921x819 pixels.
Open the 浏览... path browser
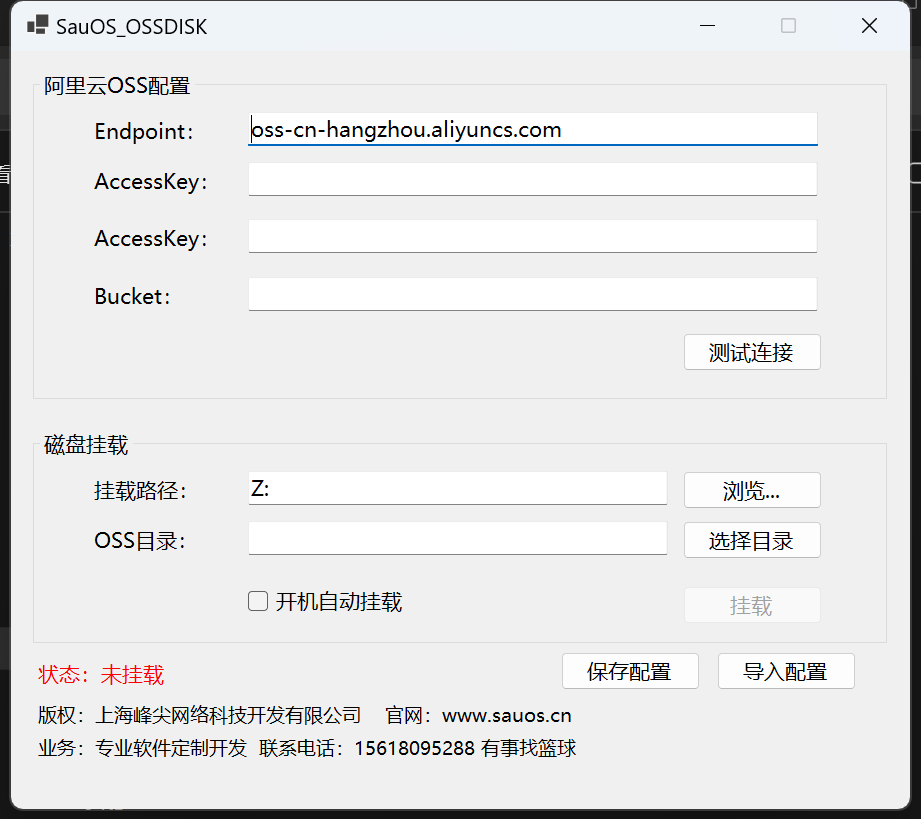point(752,490)
